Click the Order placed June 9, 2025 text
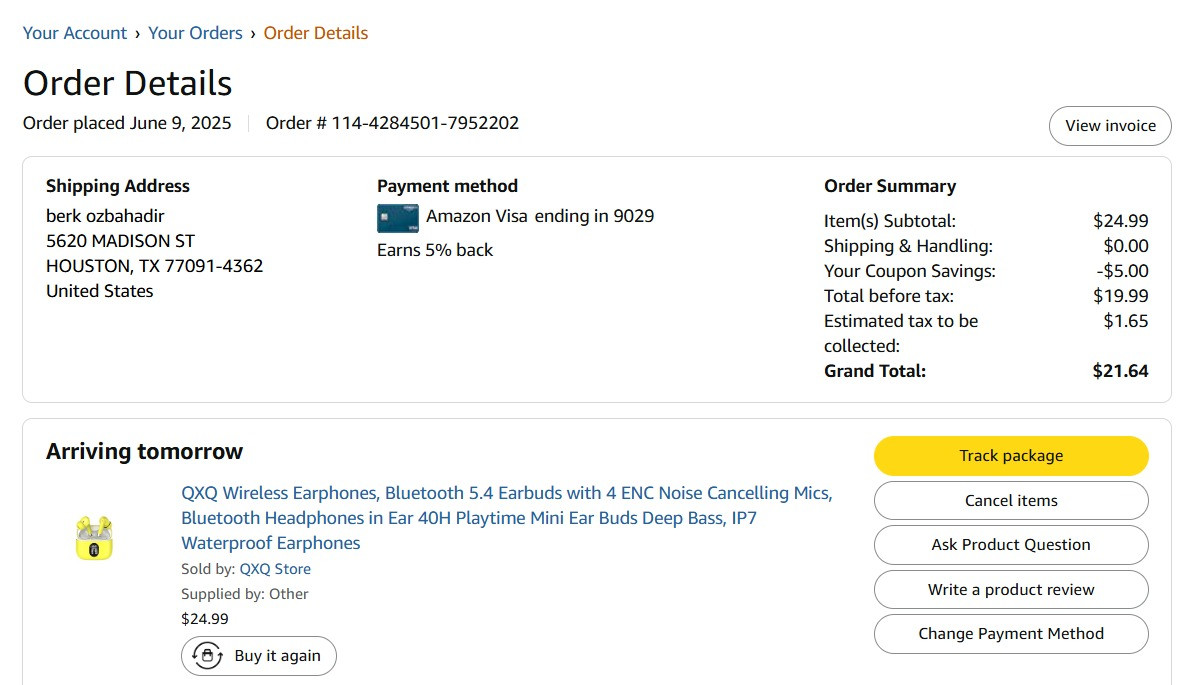1194x685 pixels. [127, 123]
